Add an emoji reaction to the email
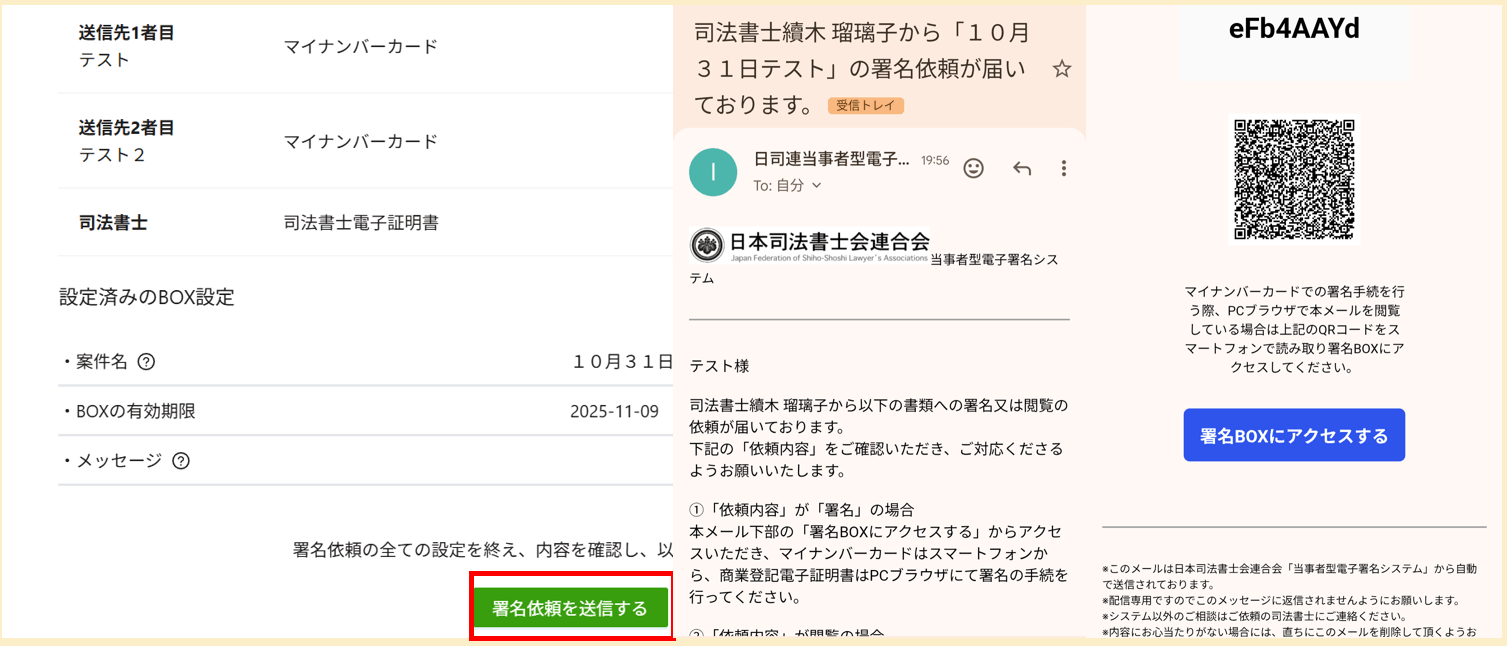The image size is (1507, 646). click(x=973, y=168)
